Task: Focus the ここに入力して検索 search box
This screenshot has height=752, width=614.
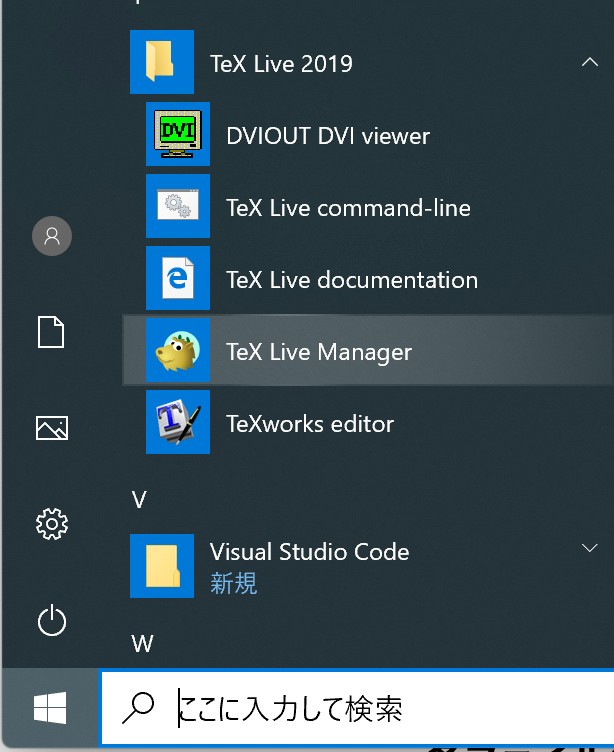Action: 357,708
